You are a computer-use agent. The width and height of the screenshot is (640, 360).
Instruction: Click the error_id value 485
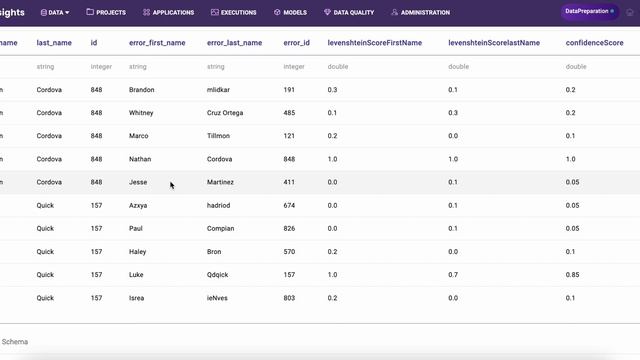coord(289,113)
